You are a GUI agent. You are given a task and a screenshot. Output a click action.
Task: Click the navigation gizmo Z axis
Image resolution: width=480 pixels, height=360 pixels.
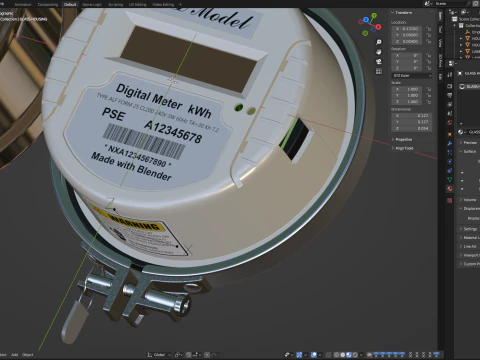pos(366,20)
